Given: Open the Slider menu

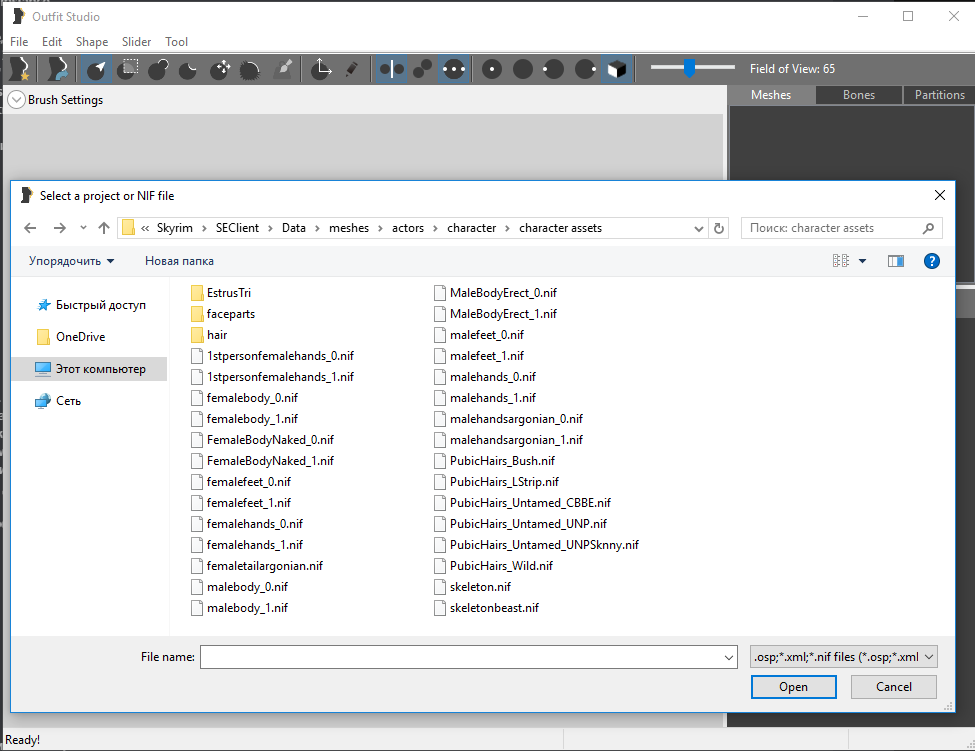Looking at the screenshot, I should pyautogui.click(x=136, y=42).
